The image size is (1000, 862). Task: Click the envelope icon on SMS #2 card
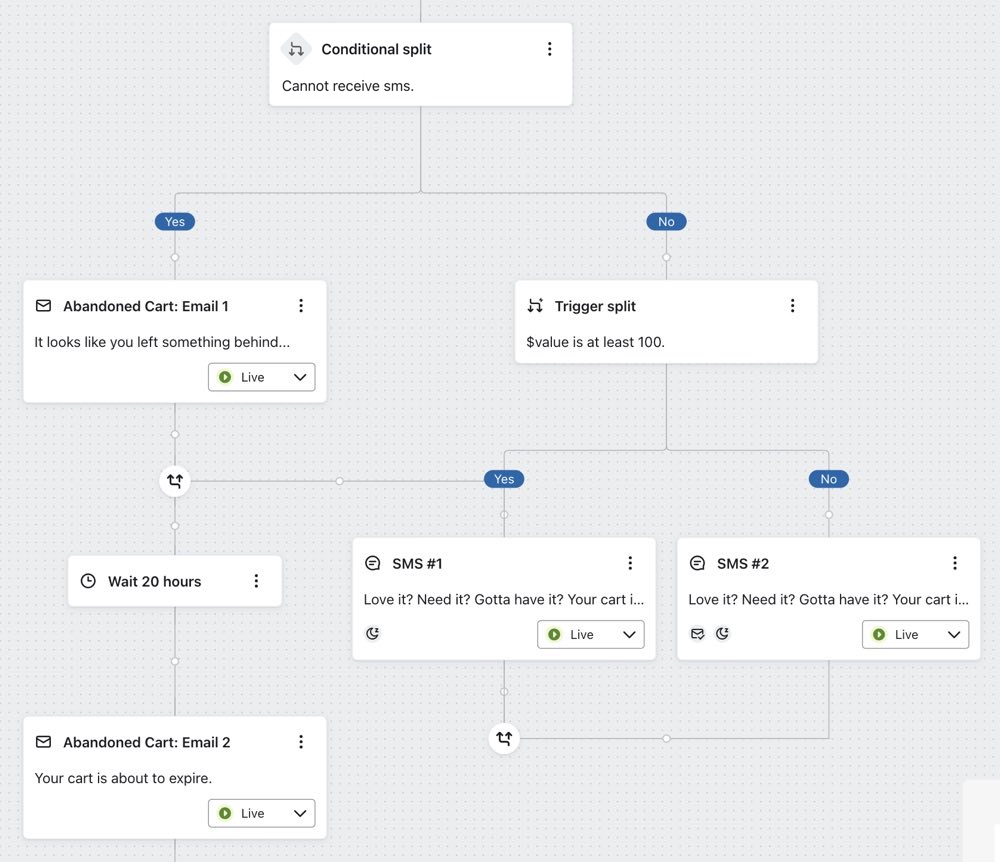point(698,633)
